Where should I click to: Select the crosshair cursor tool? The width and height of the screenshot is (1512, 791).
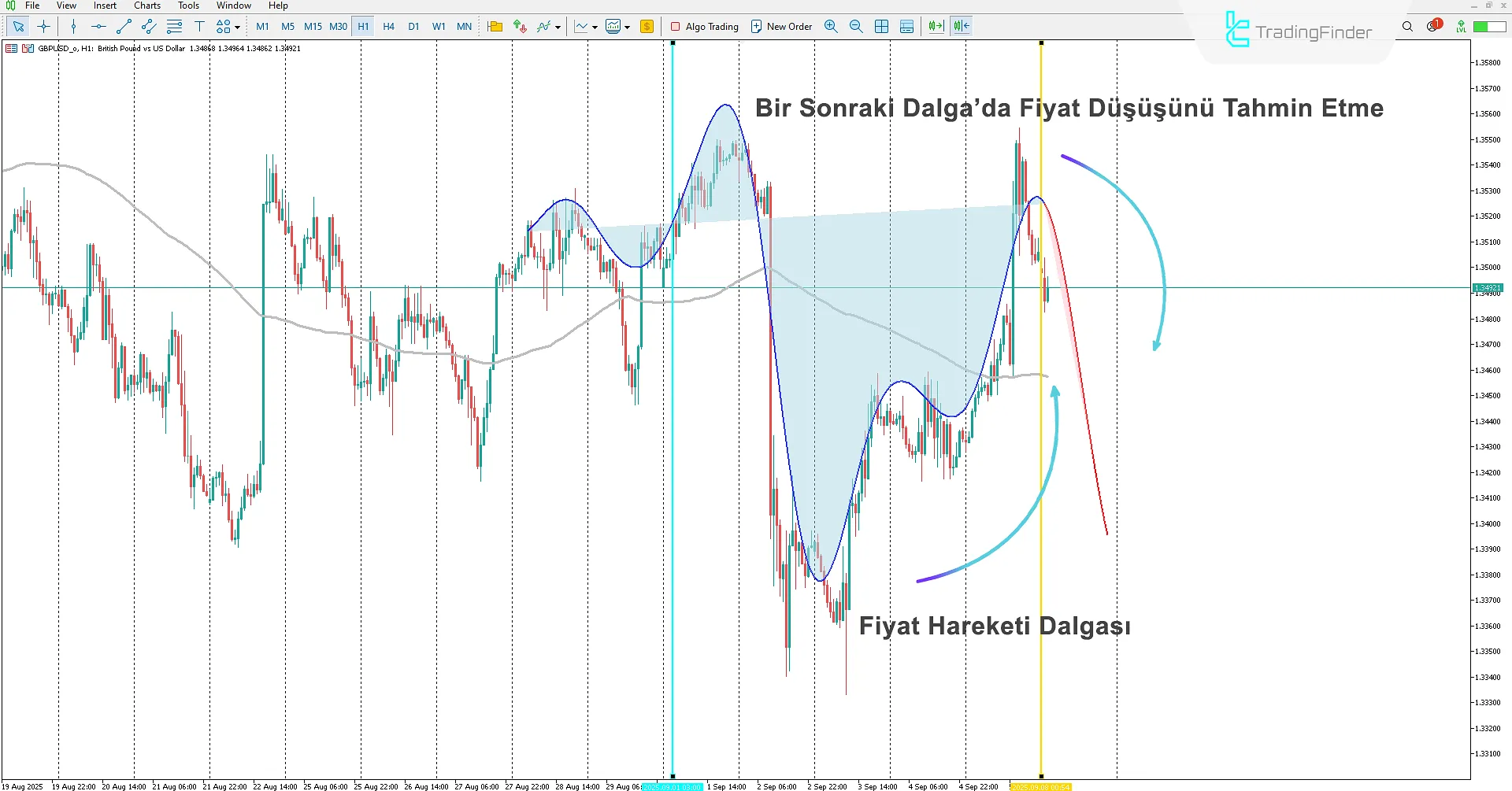point(43,27)
